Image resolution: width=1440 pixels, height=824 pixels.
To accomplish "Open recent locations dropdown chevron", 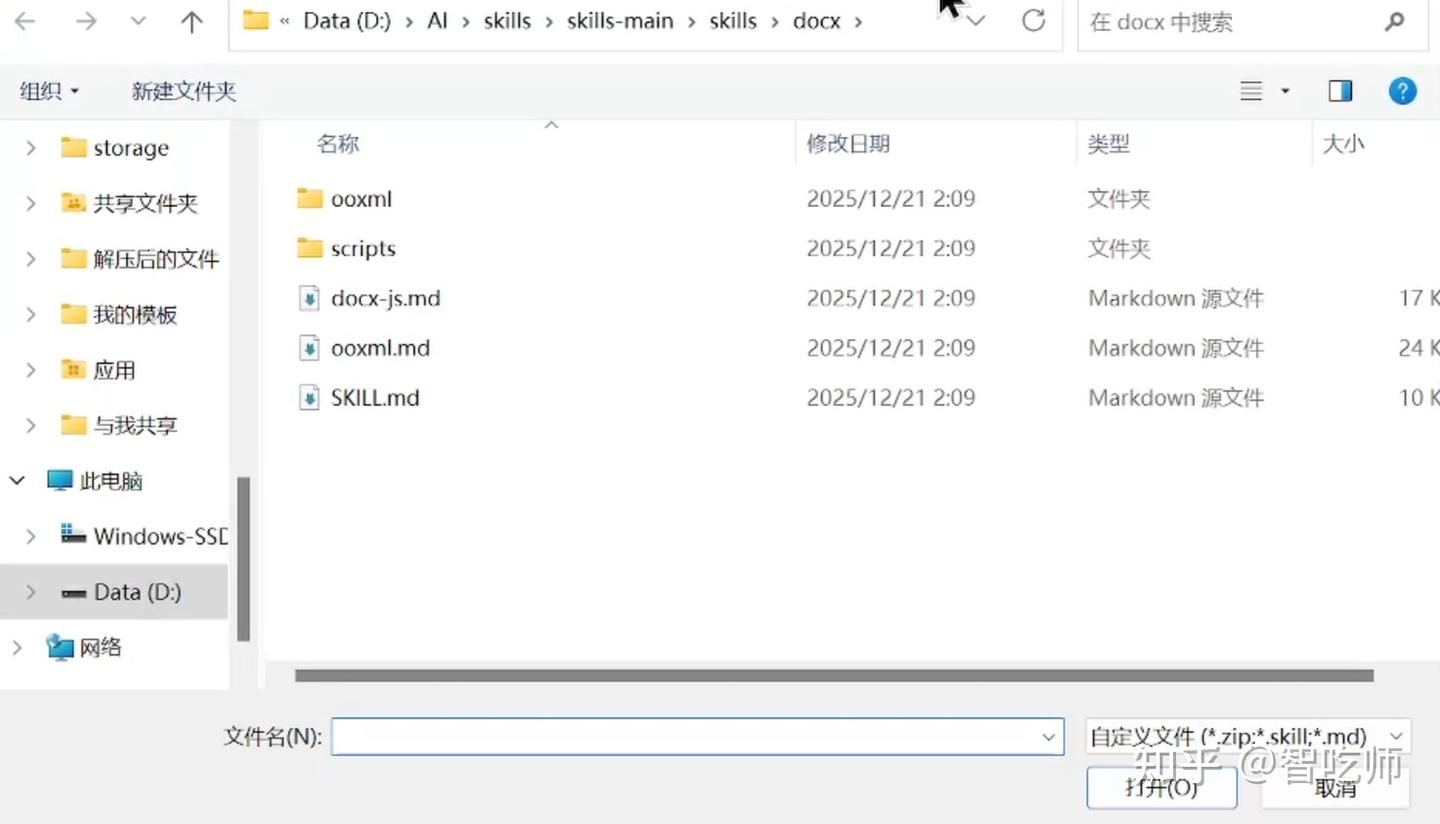I will (x=139, y=21).
